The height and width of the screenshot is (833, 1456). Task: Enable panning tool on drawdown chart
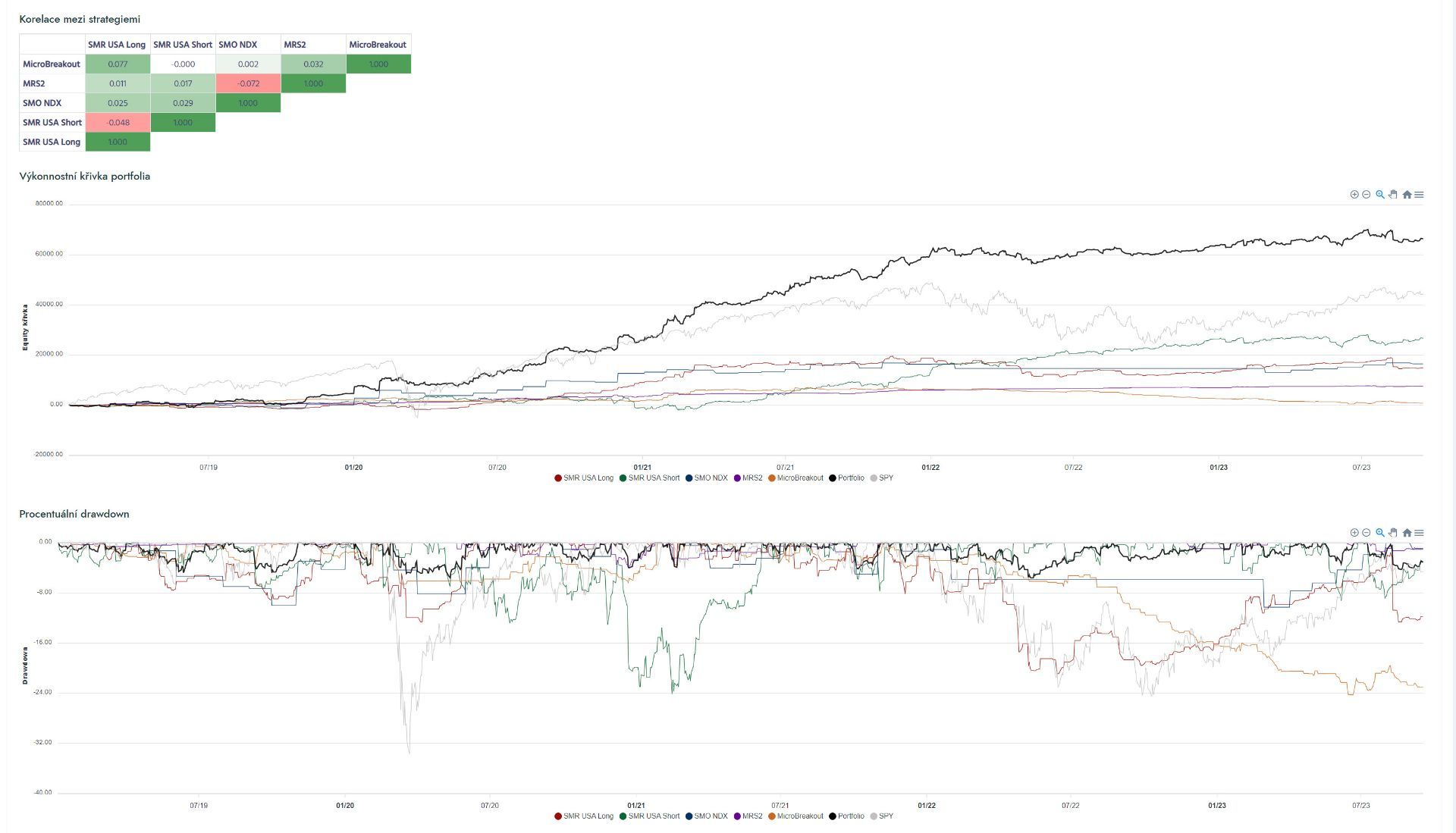(1393, 533)
